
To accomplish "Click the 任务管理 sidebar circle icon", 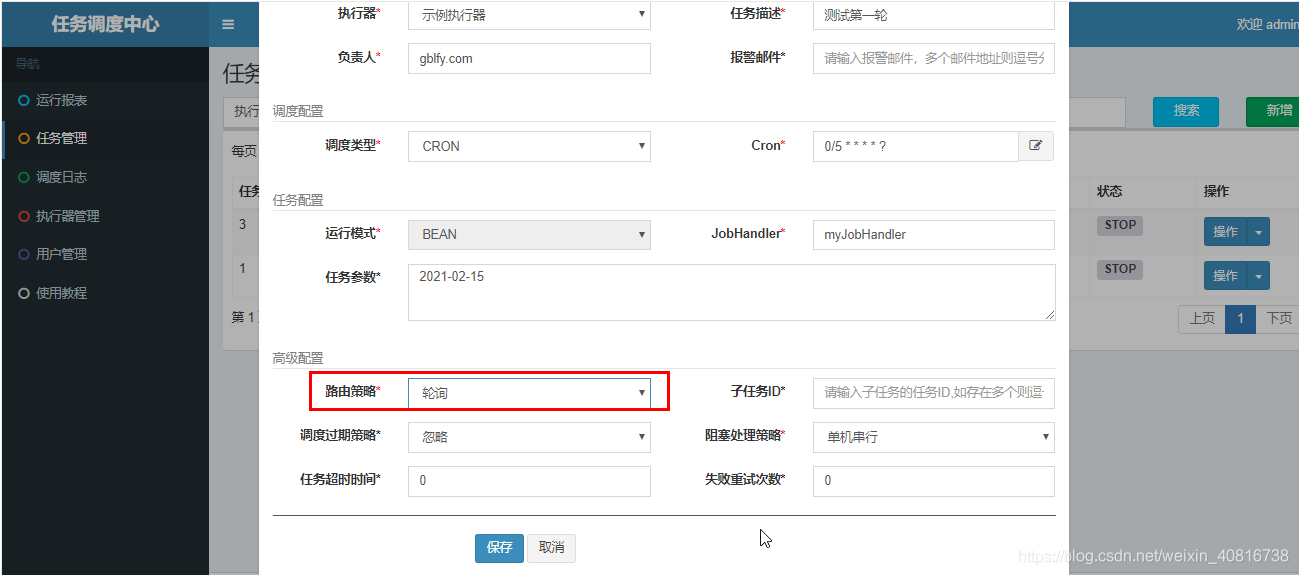I will [x=24, y=138].
